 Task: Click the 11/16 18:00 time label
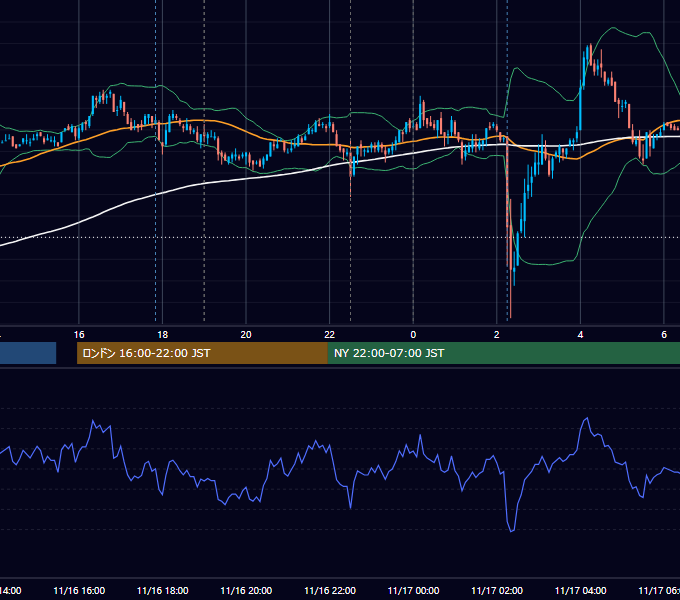(x=163, y=590)
